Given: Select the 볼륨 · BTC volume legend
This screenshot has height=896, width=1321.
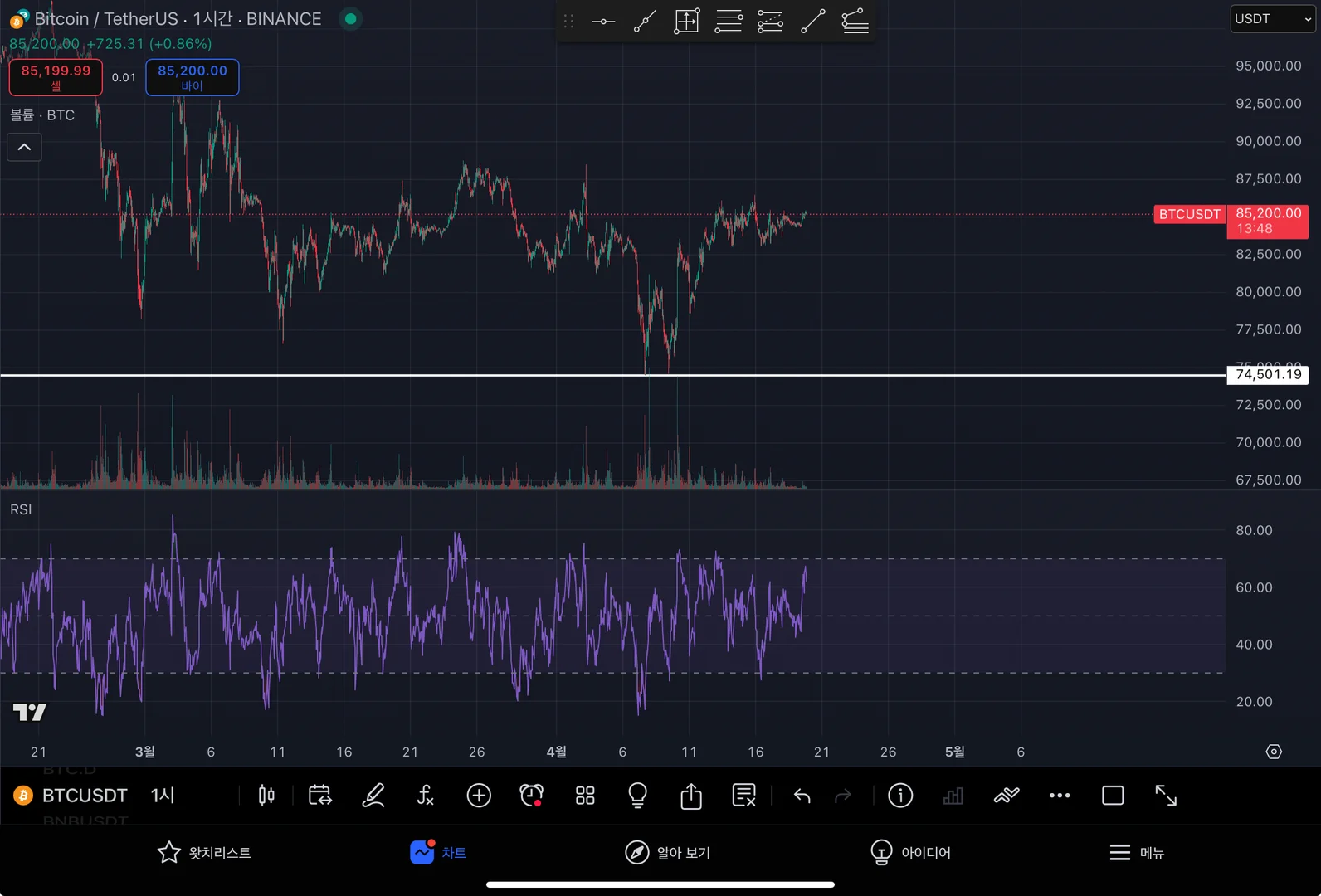Looking at the screenshot, I should pos(42,115).
